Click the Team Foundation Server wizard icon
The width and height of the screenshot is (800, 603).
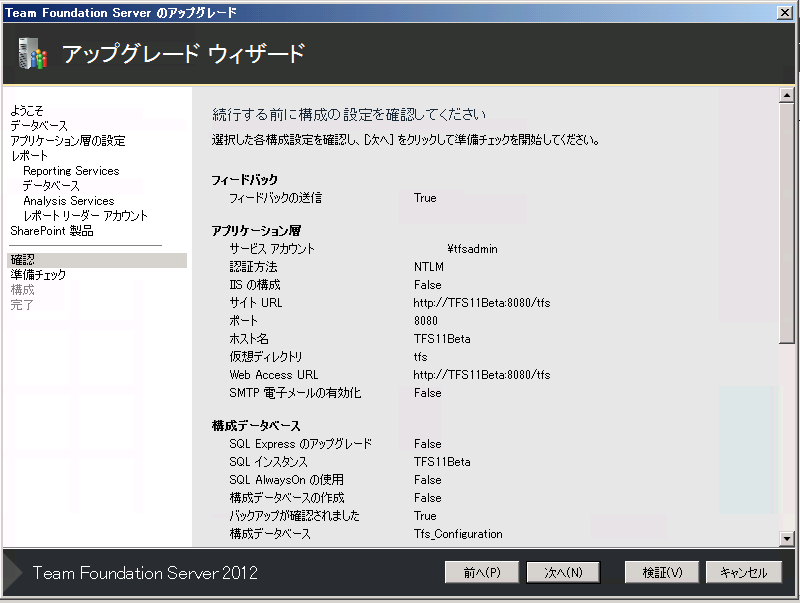[x=32, y=53]
